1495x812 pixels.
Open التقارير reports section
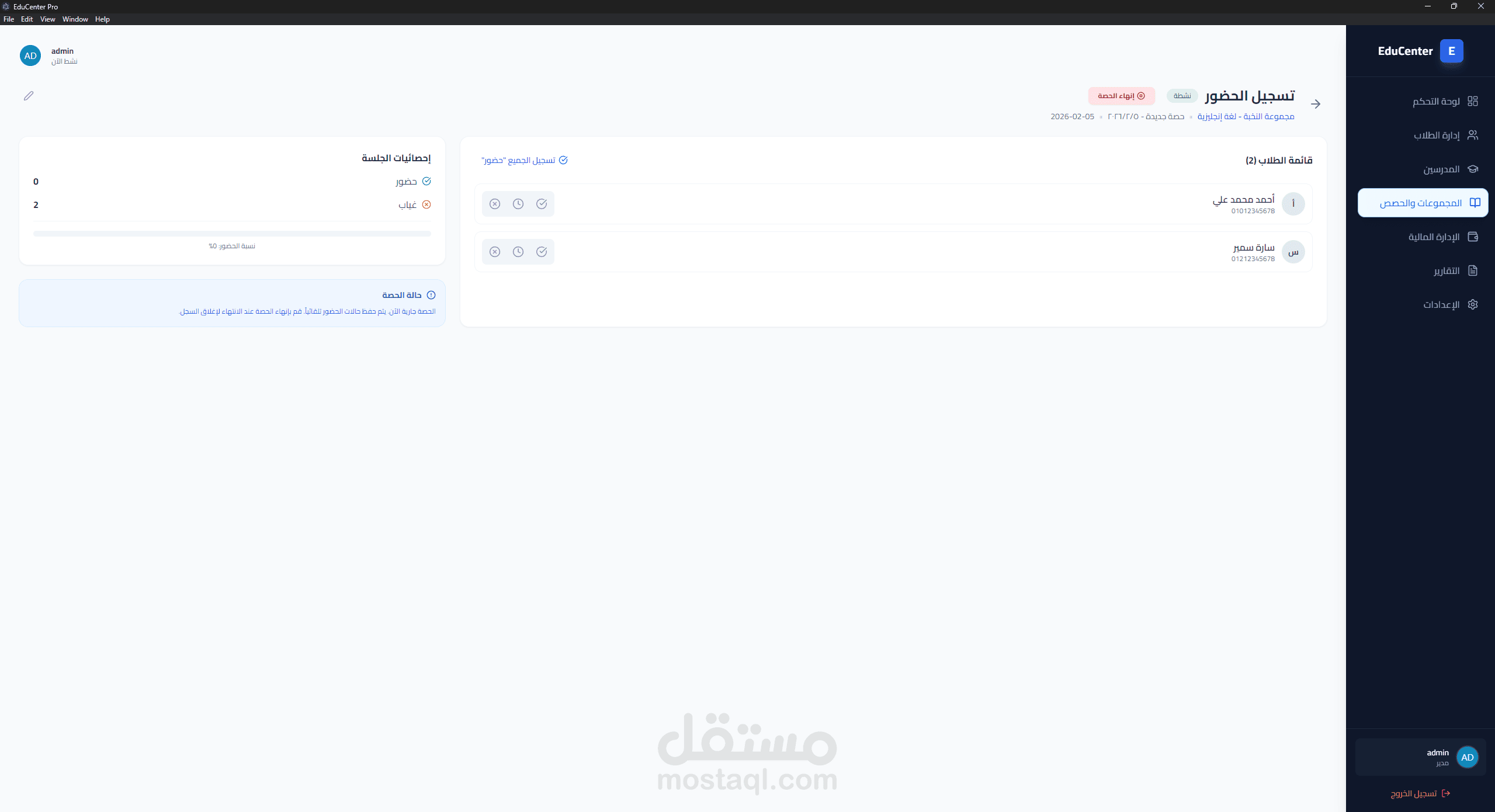[x=1454, y=270]
